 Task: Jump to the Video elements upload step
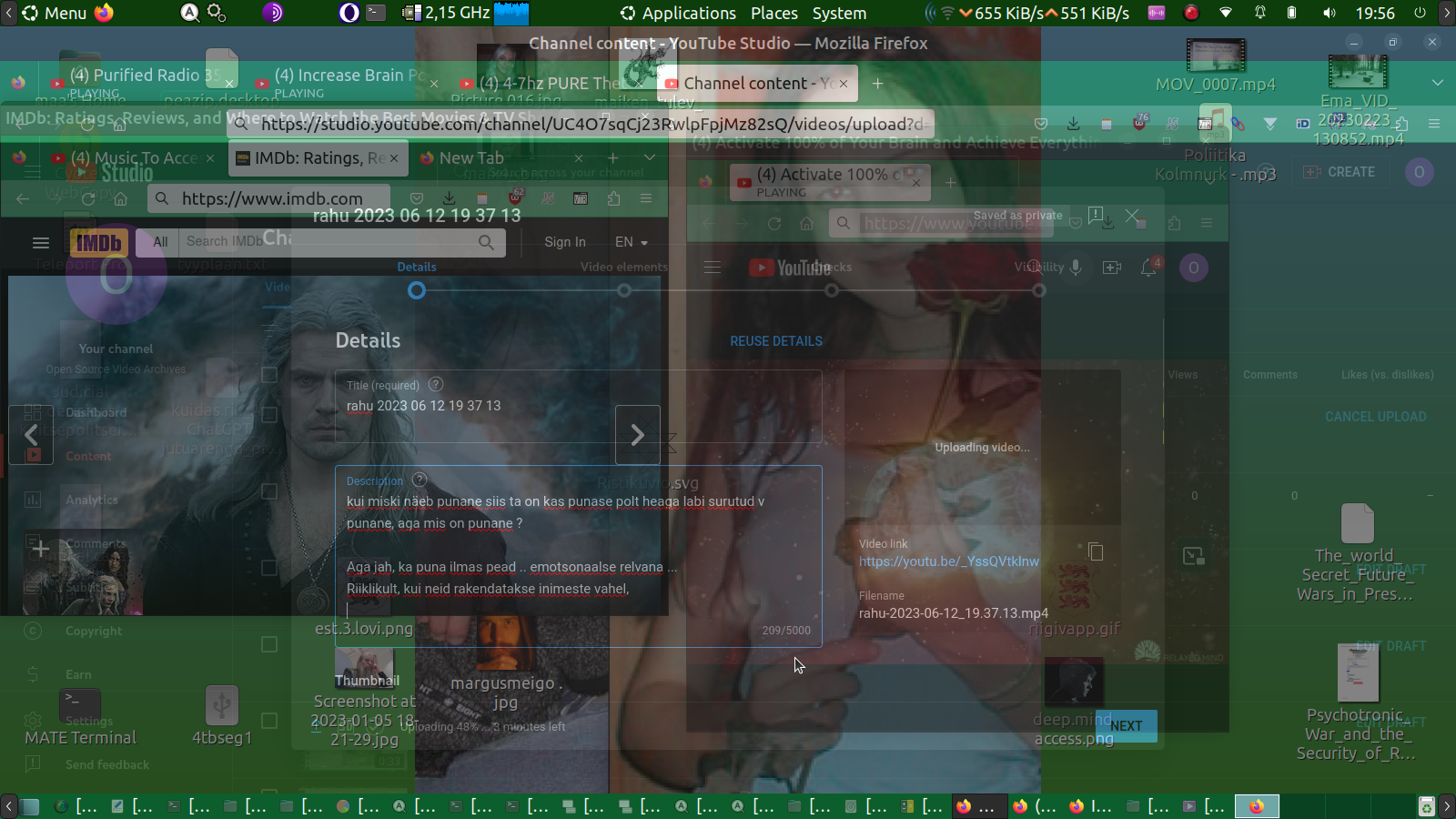(x=624, y=290)
